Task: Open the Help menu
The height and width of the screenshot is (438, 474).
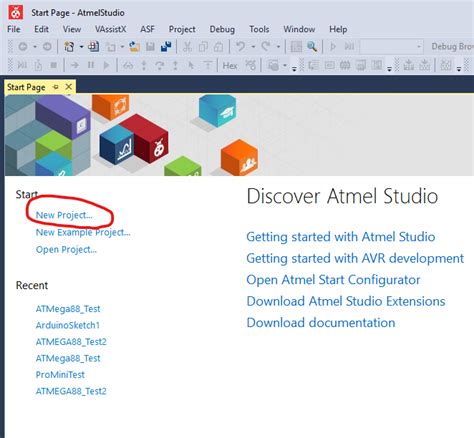Action: click(338, 29)
